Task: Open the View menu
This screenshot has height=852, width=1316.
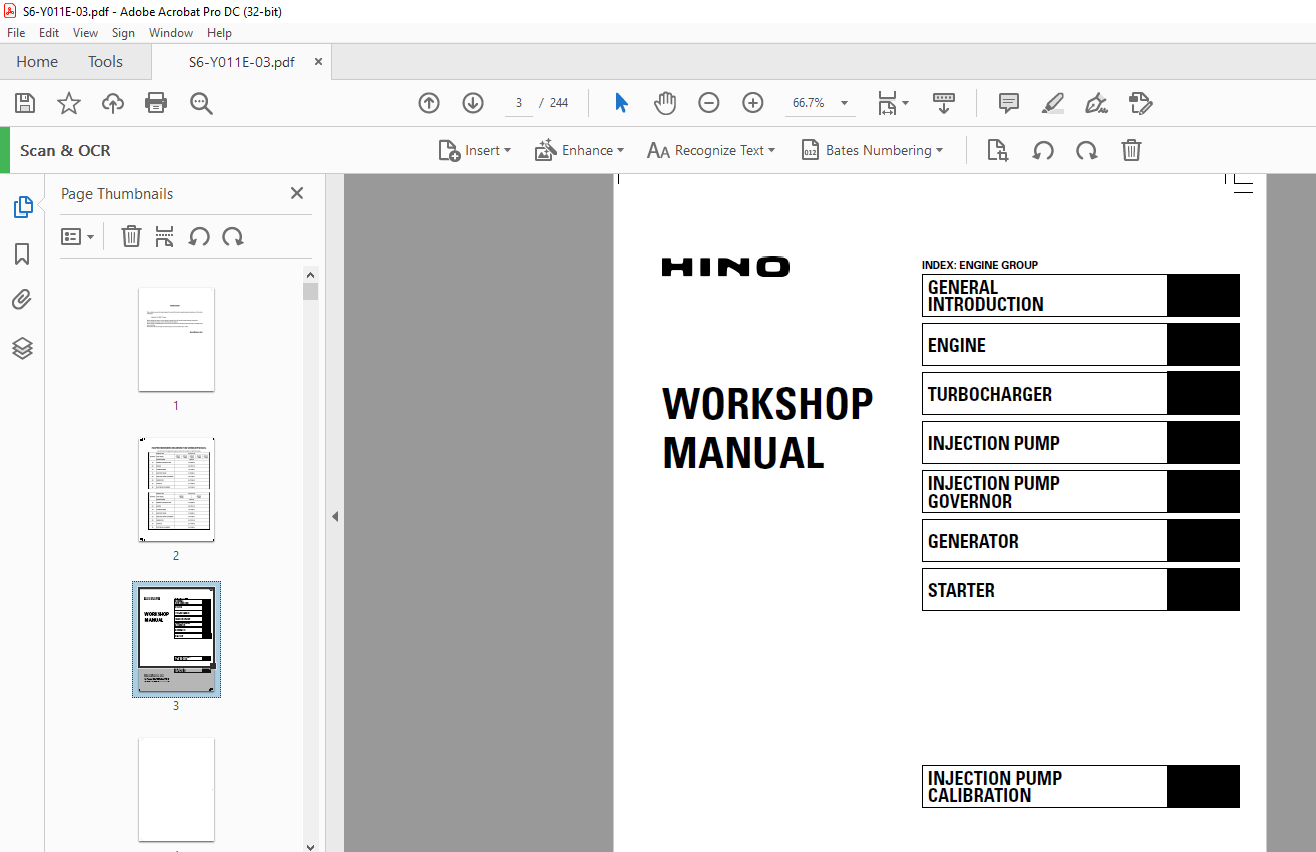Action: pyautogui.click(x=85, y=33)
